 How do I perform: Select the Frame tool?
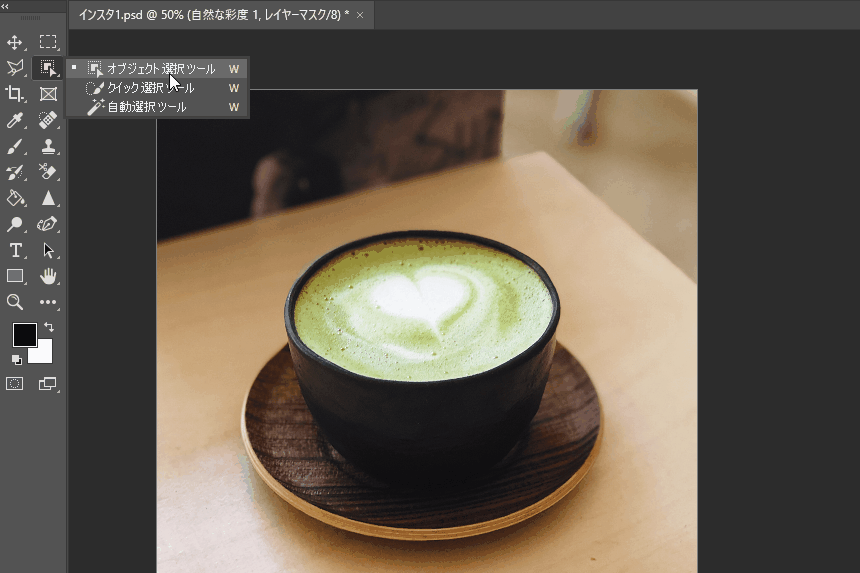[48, 94]
